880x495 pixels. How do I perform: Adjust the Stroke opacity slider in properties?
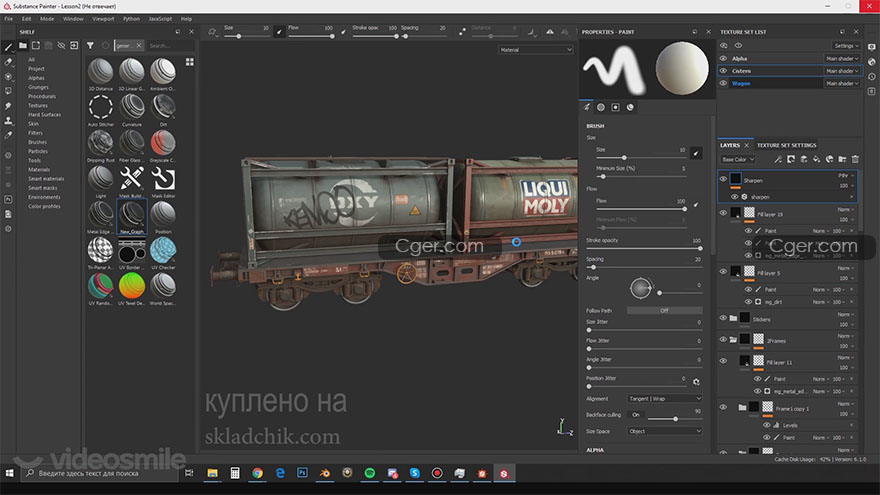pos(644,248)
